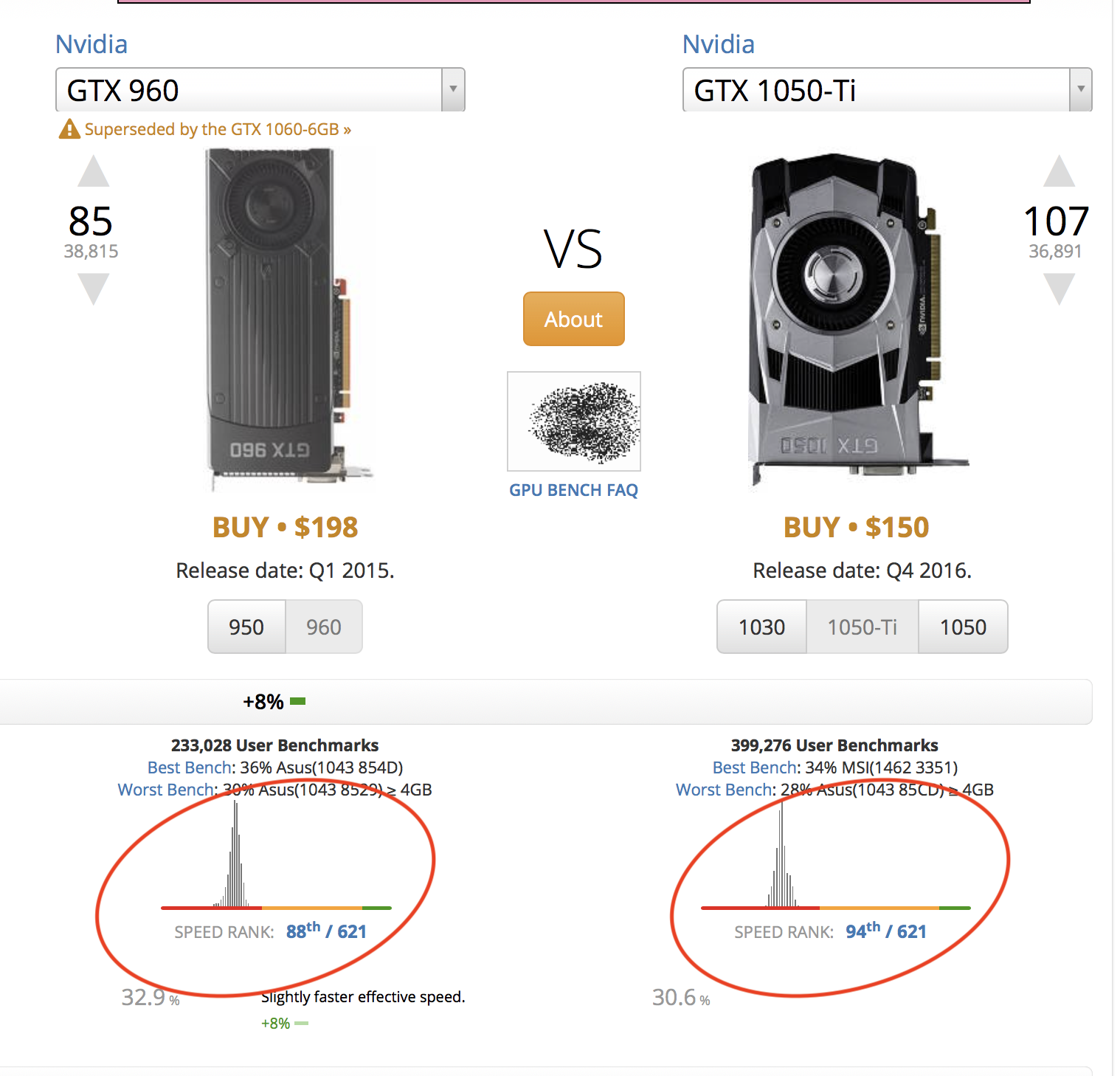This screenshot has width=1120, height=1076.
Task: Expand the GTX 1050-Ti model dropdown
Action: point(1080,89)
